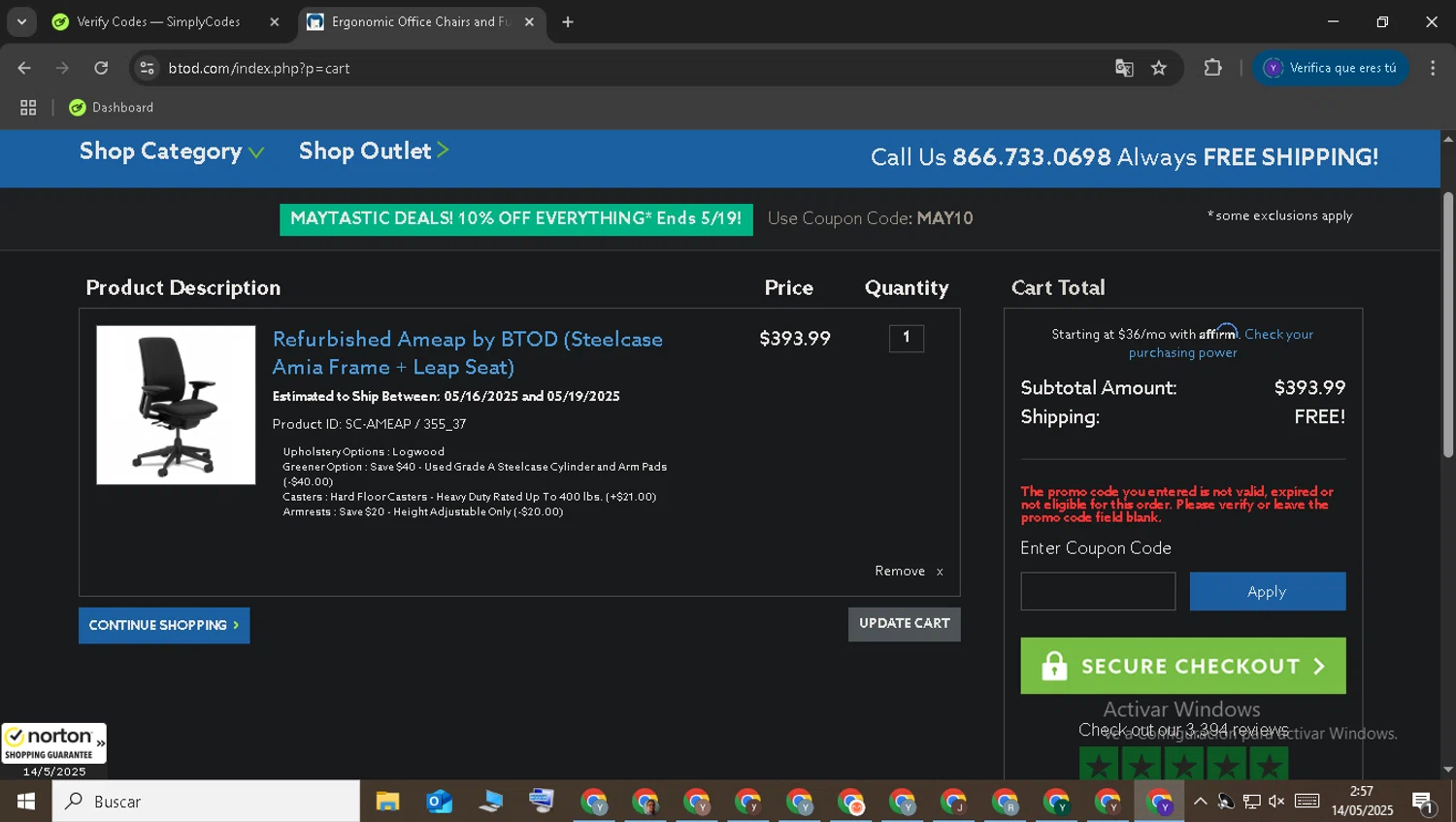Open the Chrome taskbar icon with J badge

(953, 802)
